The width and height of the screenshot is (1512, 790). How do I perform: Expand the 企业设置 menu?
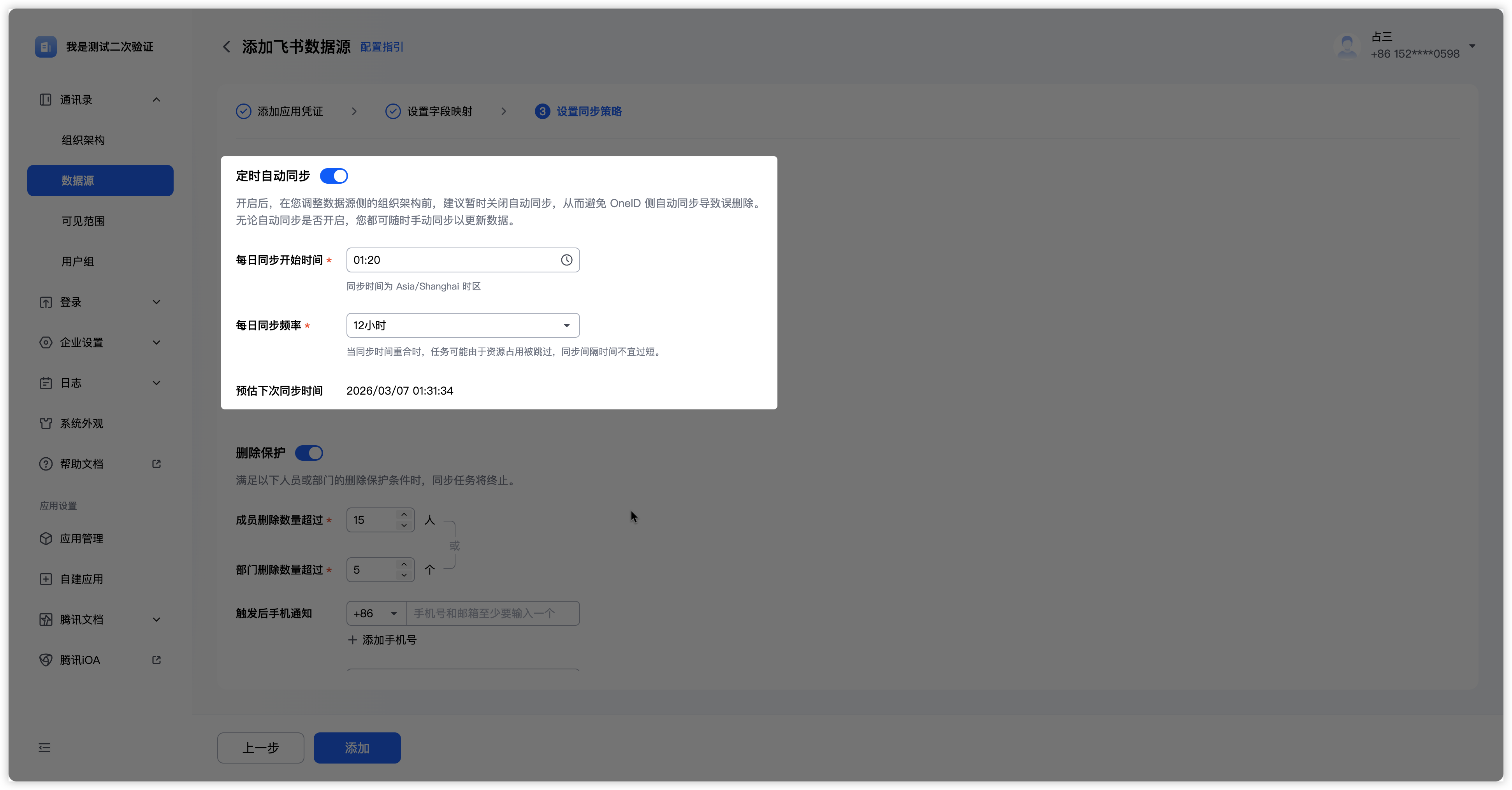point(156,342)
